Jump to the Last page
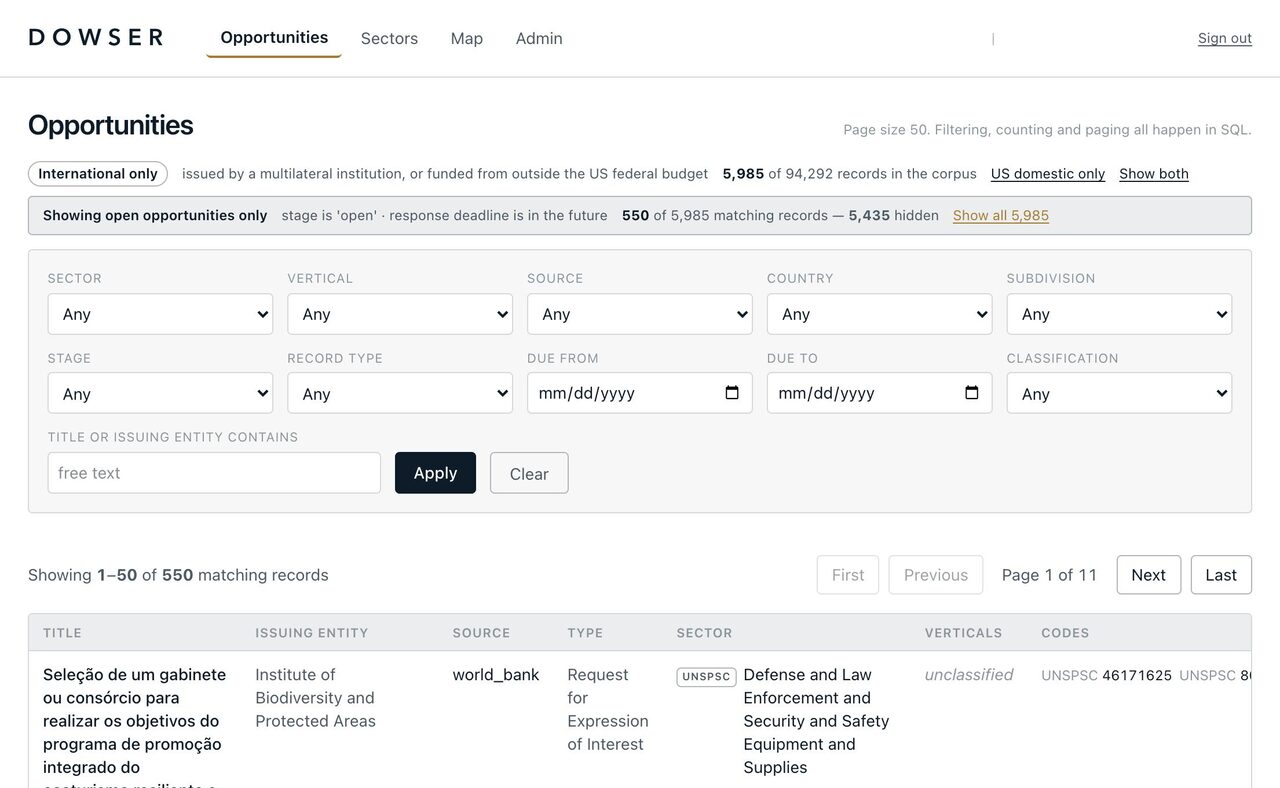 (1221, 575)
